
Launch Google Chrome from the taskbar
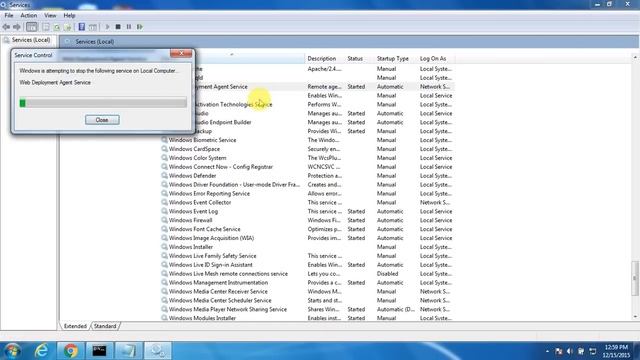click(x=71, y=351)
